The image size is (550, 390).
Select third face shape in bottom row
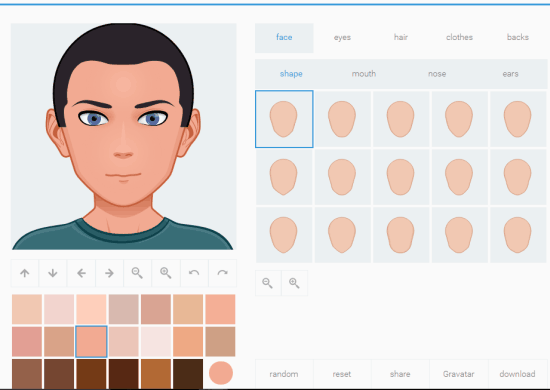pyautogui.click(x=401, y=235)
